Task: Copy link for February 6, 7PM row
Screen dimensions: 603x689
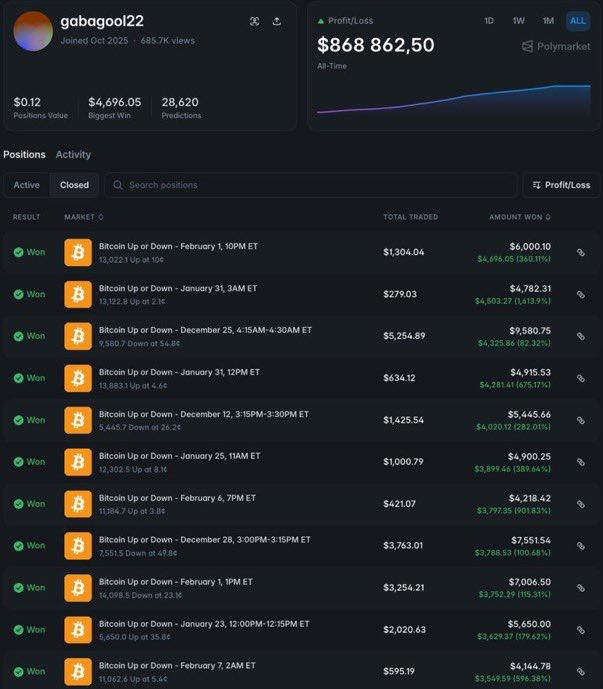Action: 580,504
